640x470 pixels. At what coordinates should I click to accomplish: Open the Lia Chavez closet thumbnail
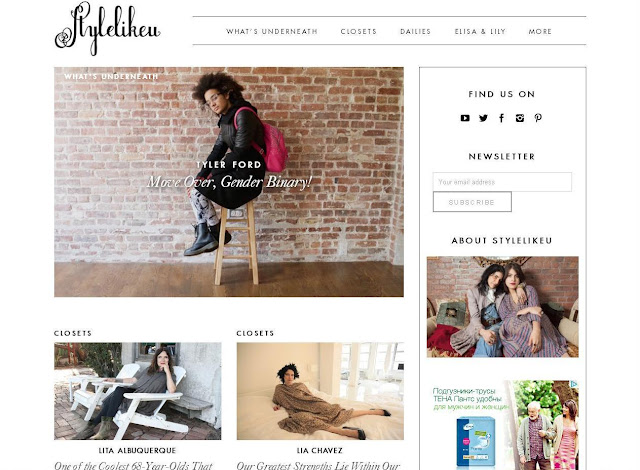[320, 391]
